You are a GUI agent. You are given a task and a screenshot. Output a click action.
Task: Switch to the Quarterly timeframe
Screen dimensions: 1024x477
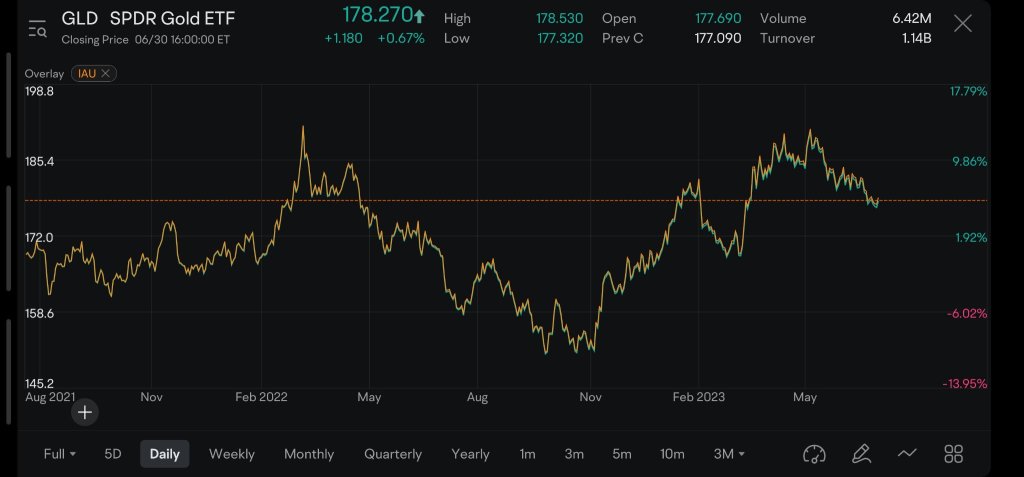pyautogui.click(x=393, y=453)
